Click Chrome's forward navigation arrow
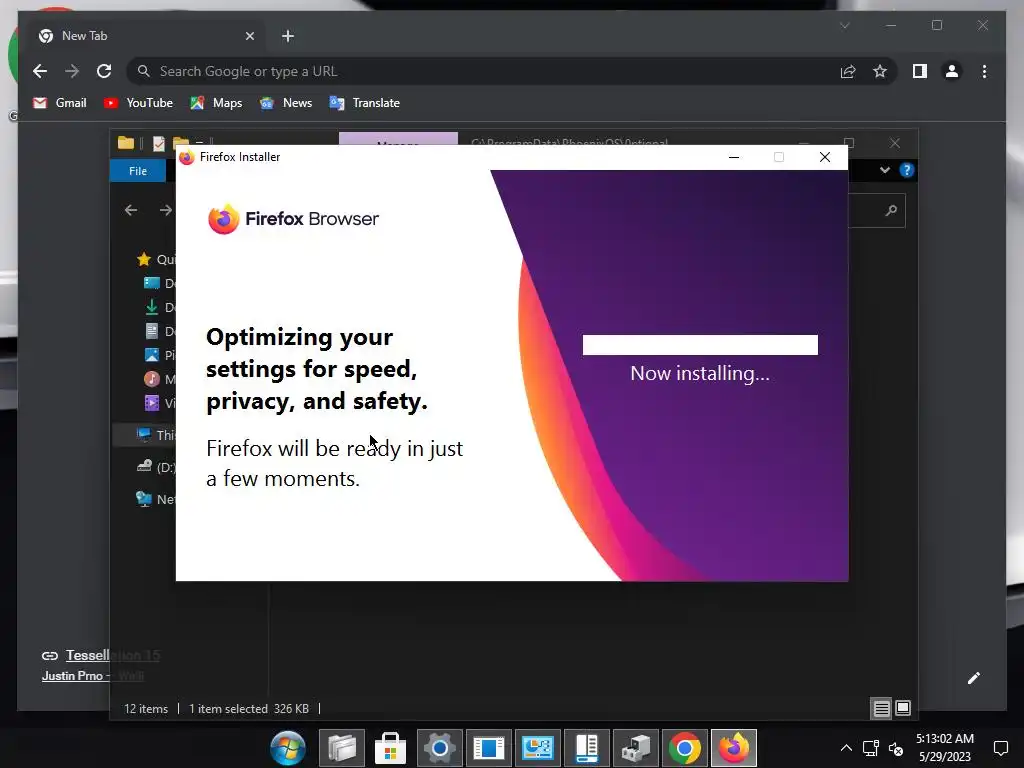 [72, 71]
